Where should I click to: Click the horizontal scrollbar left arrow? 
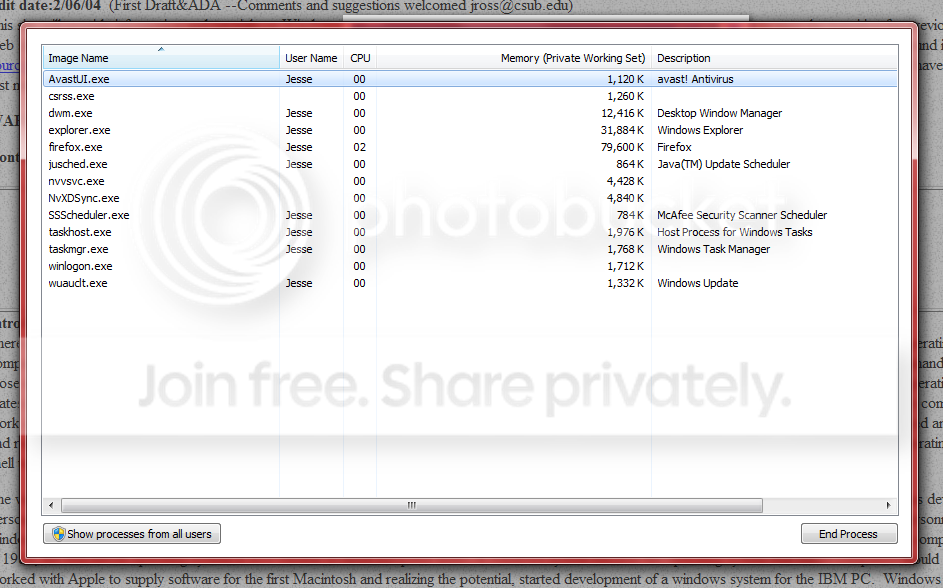(51, 506)
